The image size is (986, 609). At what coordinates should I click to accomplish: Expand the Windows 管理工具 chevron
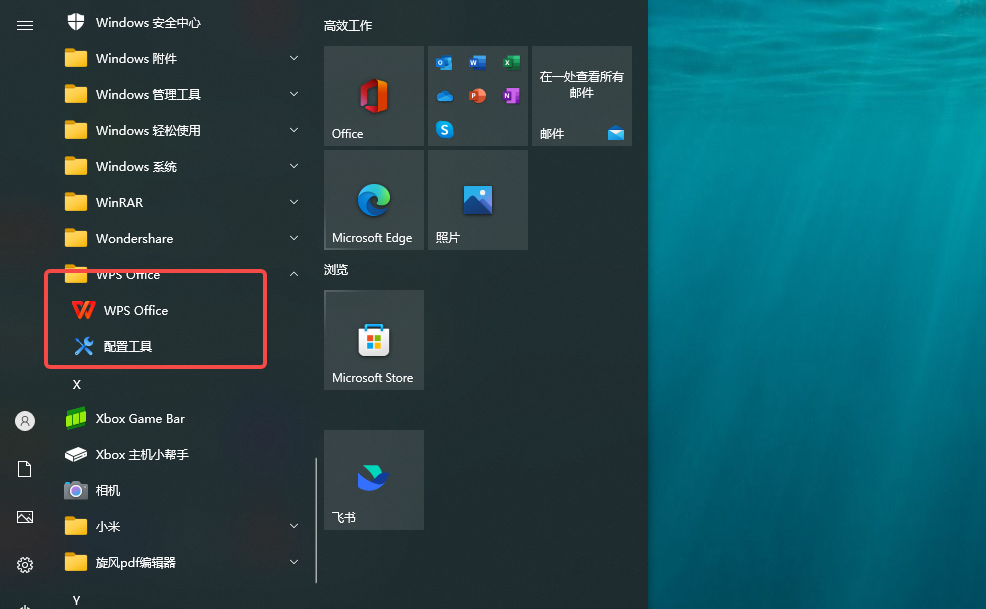coord(294,94)
